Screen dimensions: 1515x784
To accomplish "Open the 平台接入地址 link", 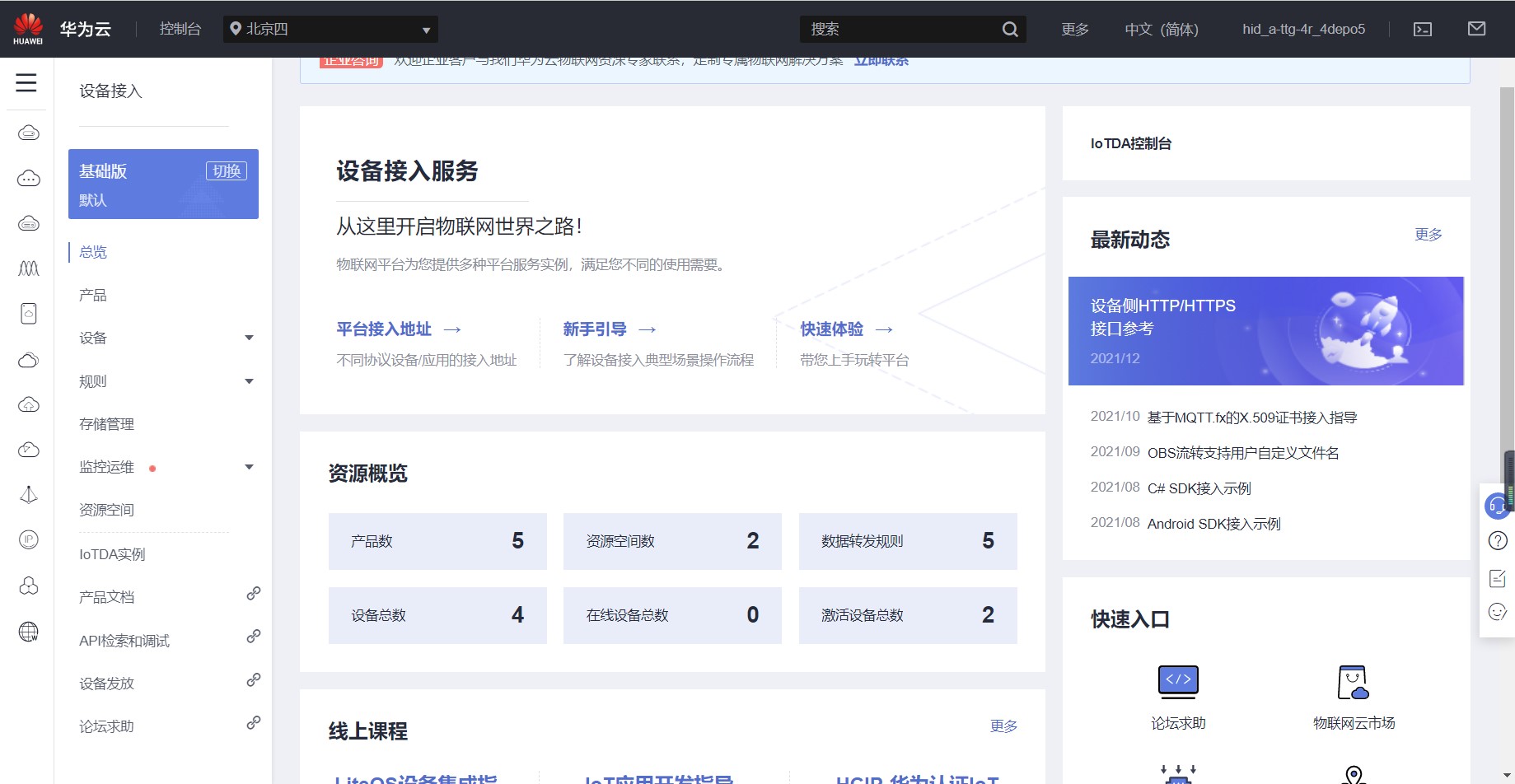I will [399, 329].
